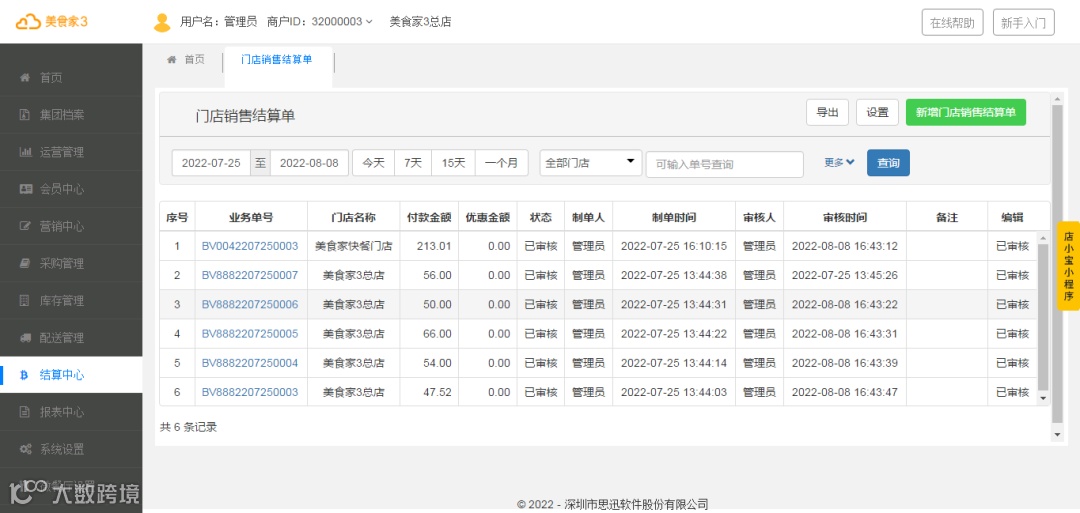The width and height of the screenshot is (1080, 513).
Task: Click the document icon beside 报表中心
Action: pyautogui.click(x=25, y=412)
